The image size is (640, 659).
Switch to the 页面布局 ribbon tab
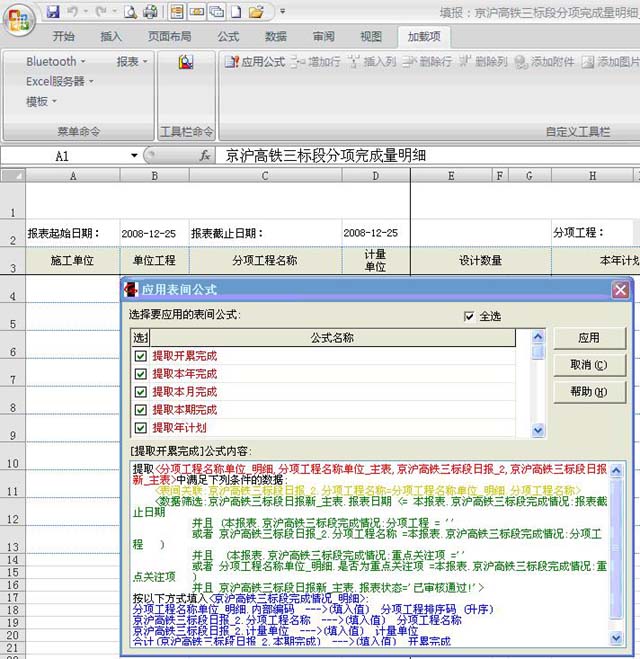(x=172, y=37)
